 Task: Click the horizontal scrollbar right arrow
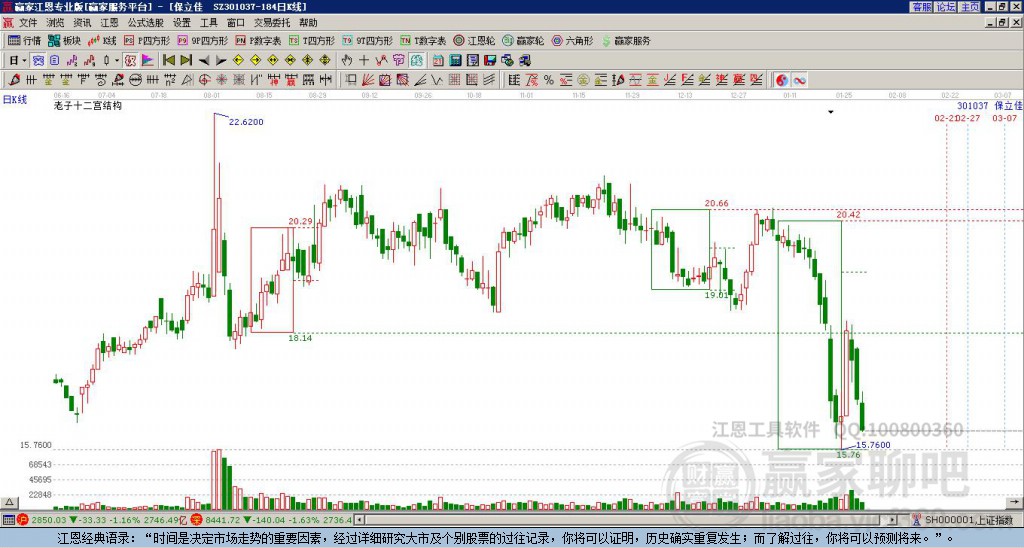(893, 520)
